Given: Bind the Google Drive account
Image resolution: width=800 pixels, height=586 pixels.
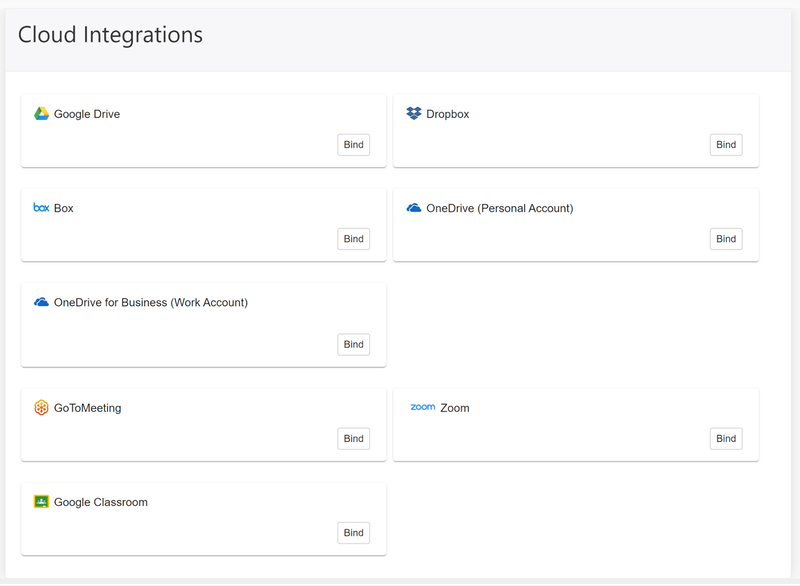Looking at the screenshot, I should (354, 145).
